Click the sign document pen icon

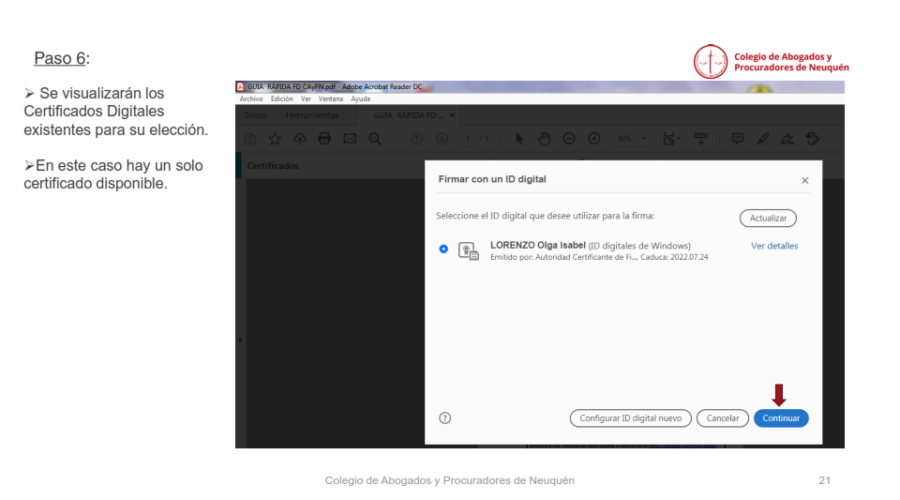tap(788, 138)
